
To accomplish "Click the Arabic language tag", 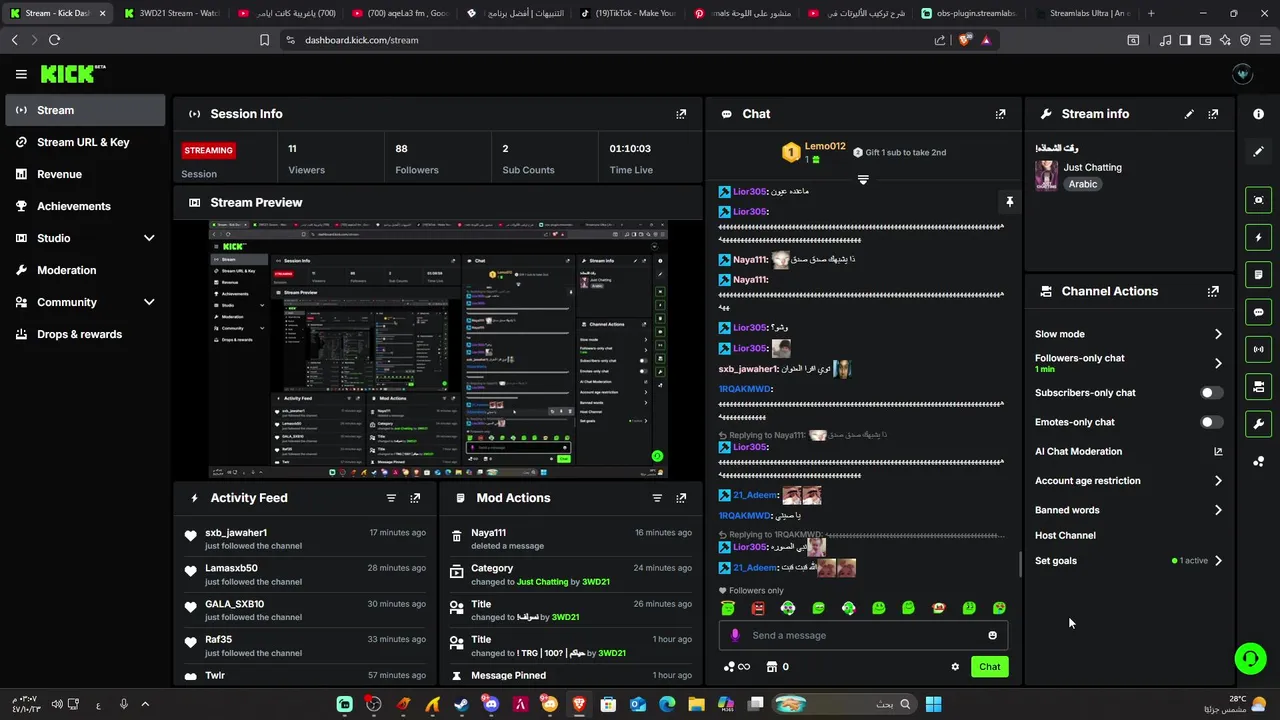I will [1083, 184].
